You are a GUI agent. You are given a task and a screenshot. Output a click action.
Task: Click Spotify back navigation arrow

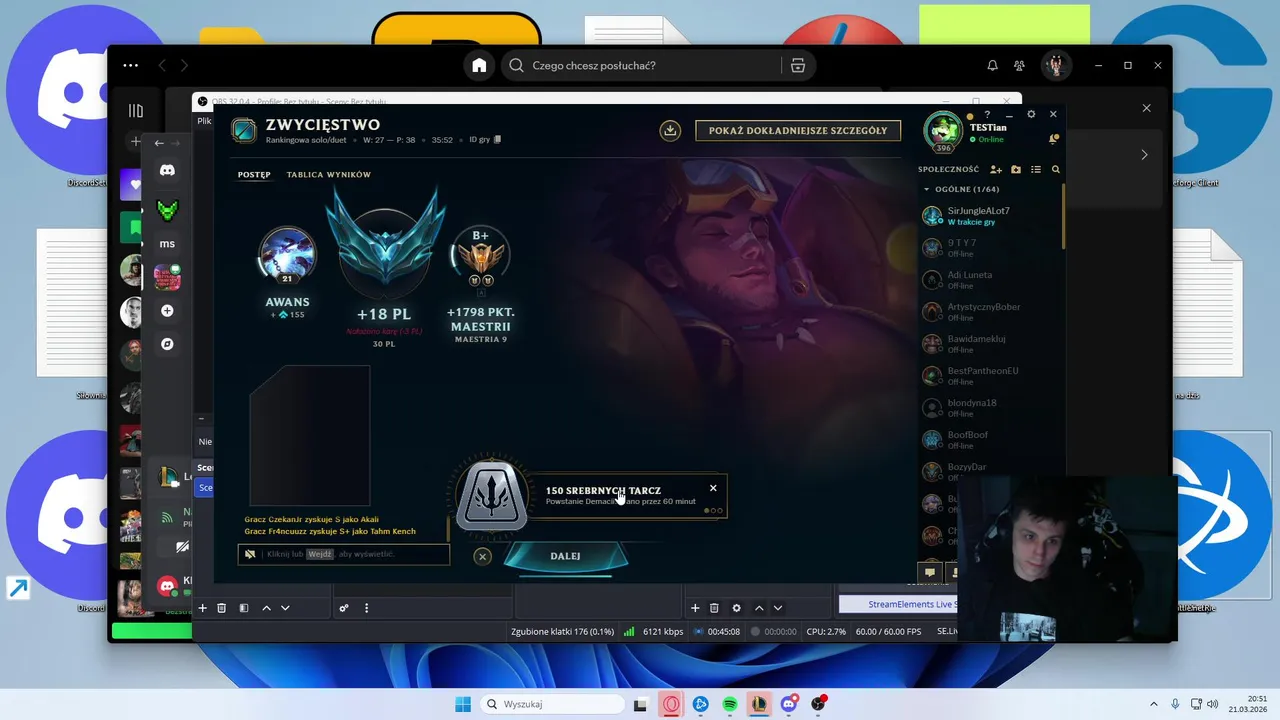point(162,65)
